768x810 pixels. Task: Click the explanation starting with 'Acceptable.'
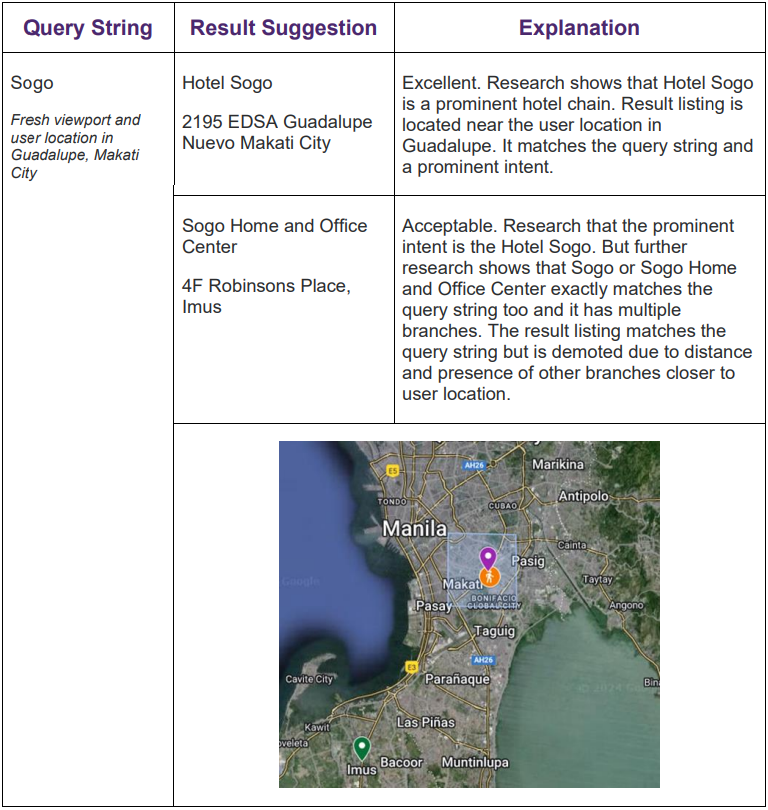[x=577, y=310]
